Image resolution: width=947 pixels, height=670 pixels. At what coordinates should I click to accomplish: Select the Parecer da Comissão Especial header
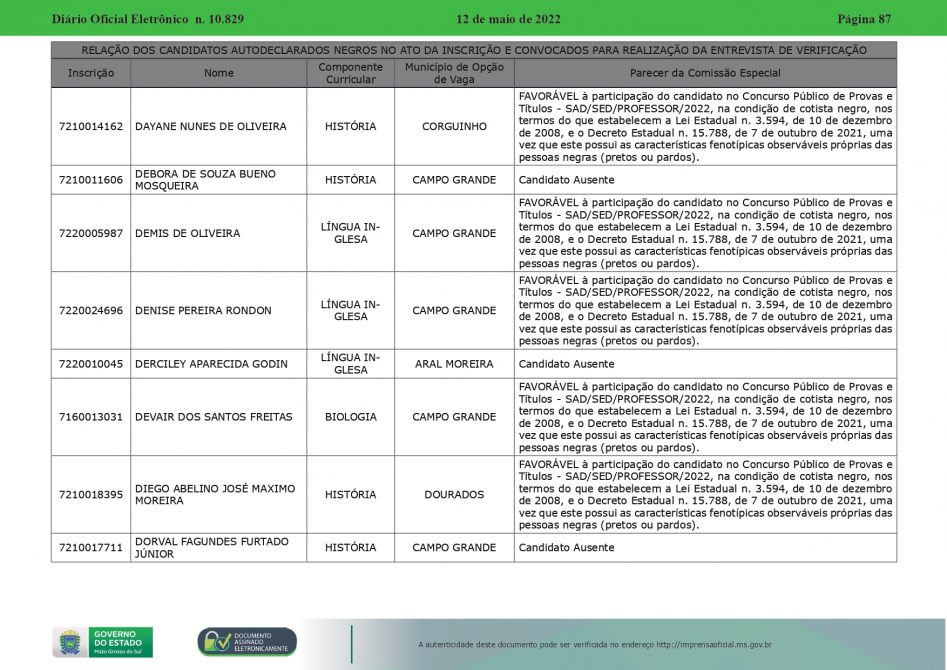(705, 73)
